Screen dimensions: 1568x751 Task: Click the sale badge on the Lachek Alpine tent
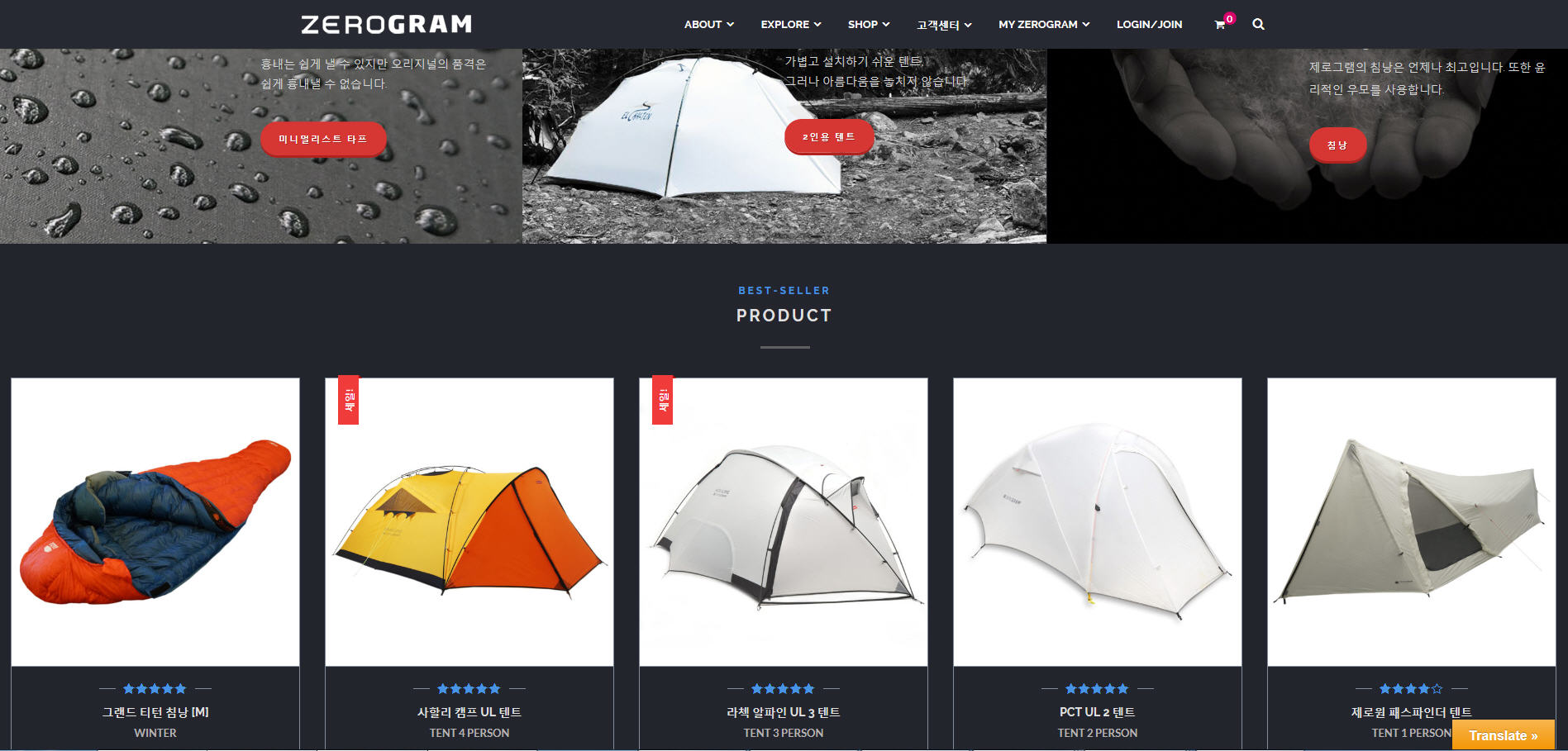tap(662, 400)
